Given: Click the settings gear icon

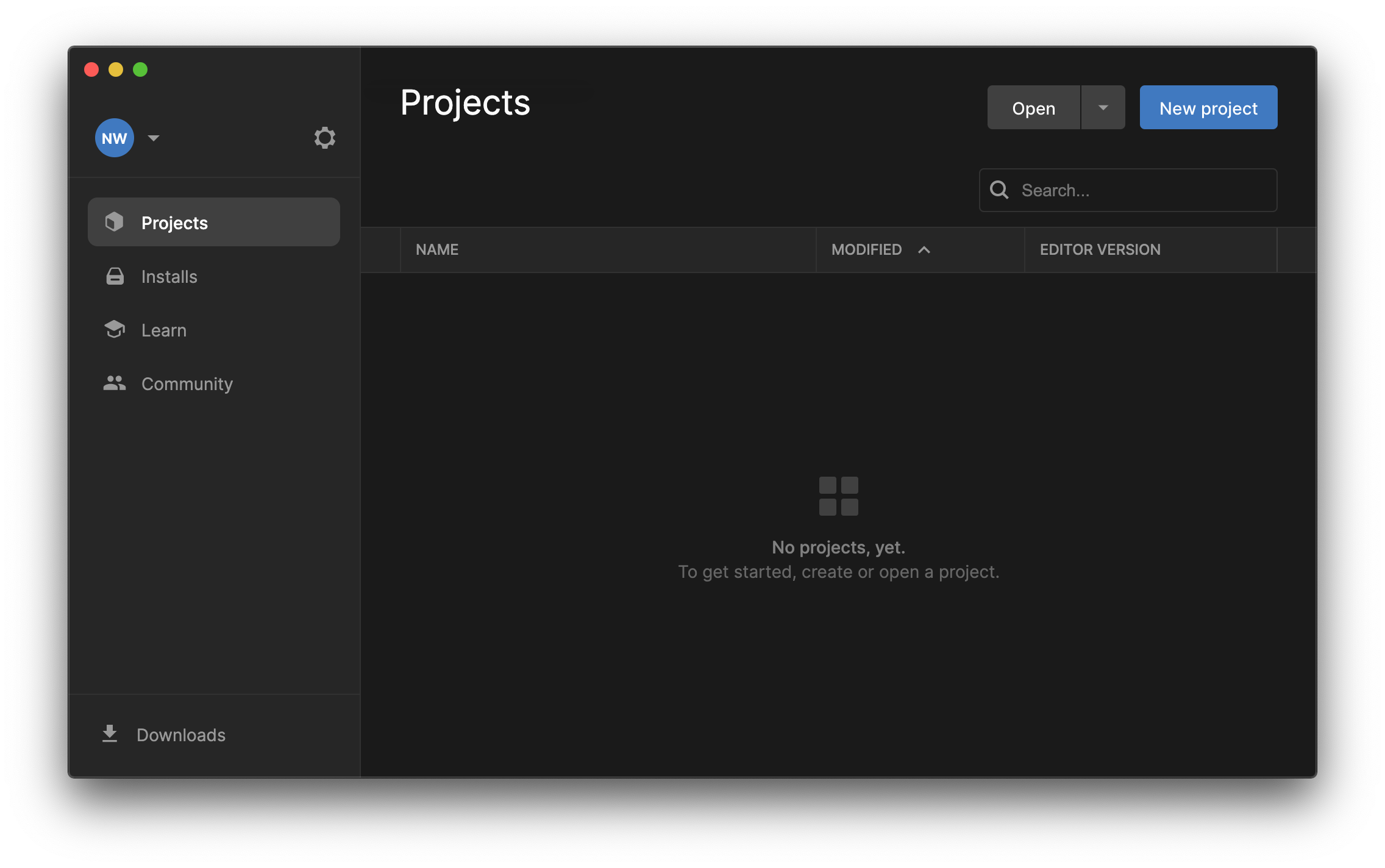Looking at the screenshot, I should (x=325, y=138).
